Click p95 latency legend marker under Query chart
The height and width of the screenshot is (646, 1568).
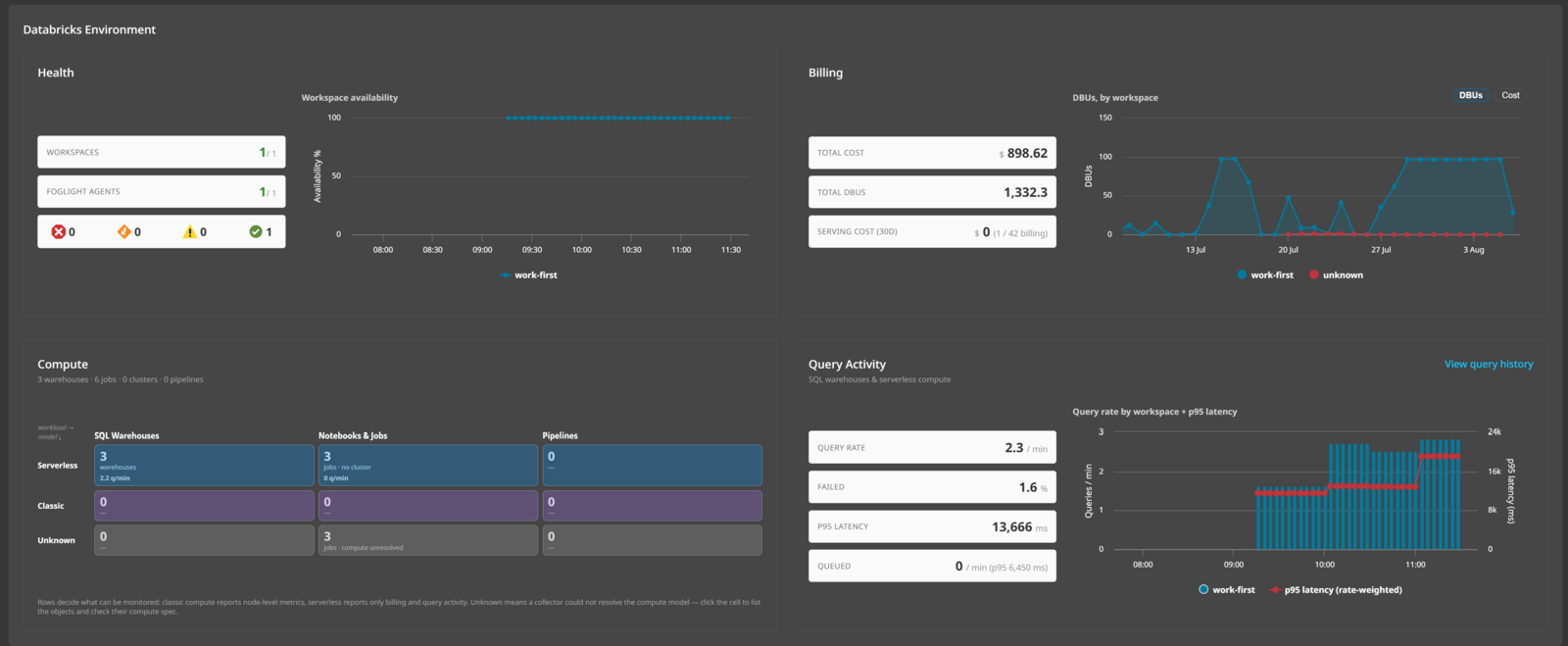(x=1275, y=590)
